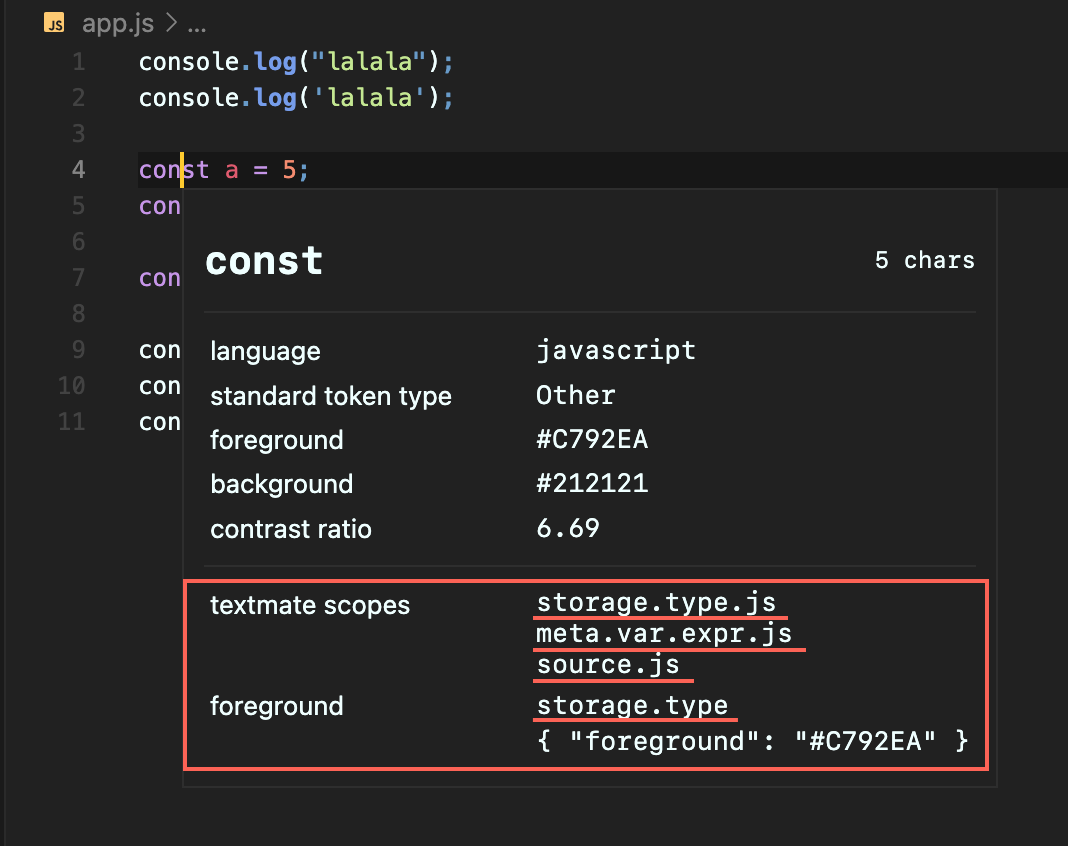Expand the breadcrumb ellipsis after app.js
This screenshot has width=1068, height=846.
(196, 24)
